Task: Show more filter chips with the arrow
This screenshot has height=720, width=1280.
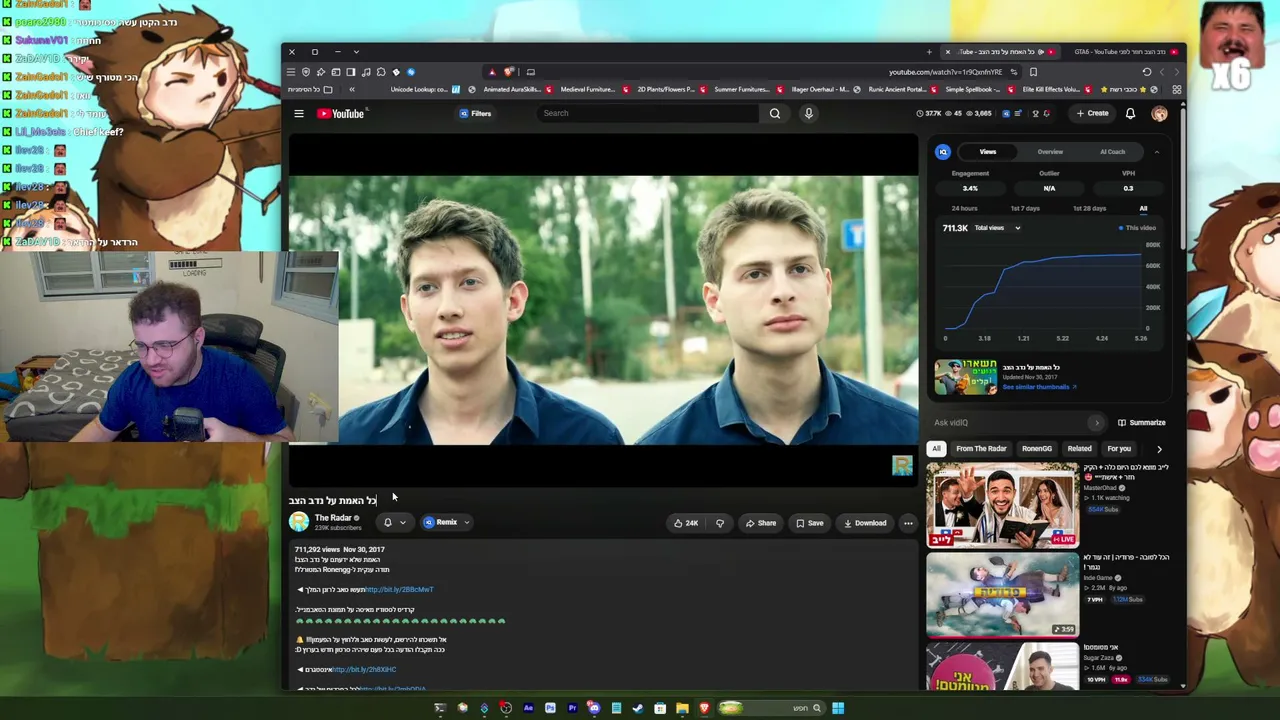Action: pyautogui.click(x=1159, y=449)
